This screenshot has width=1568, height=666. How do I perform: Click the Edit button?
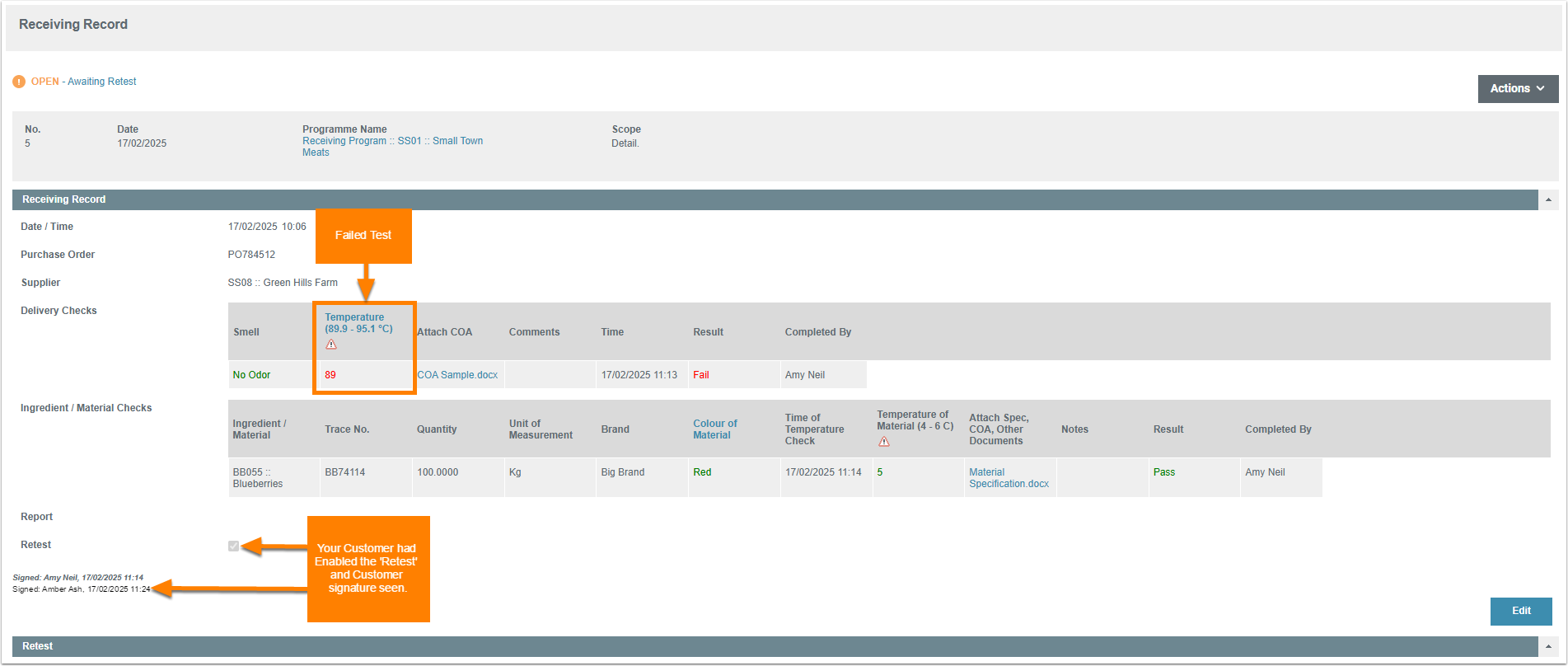pyautogui.click(x=1521, y=611)
